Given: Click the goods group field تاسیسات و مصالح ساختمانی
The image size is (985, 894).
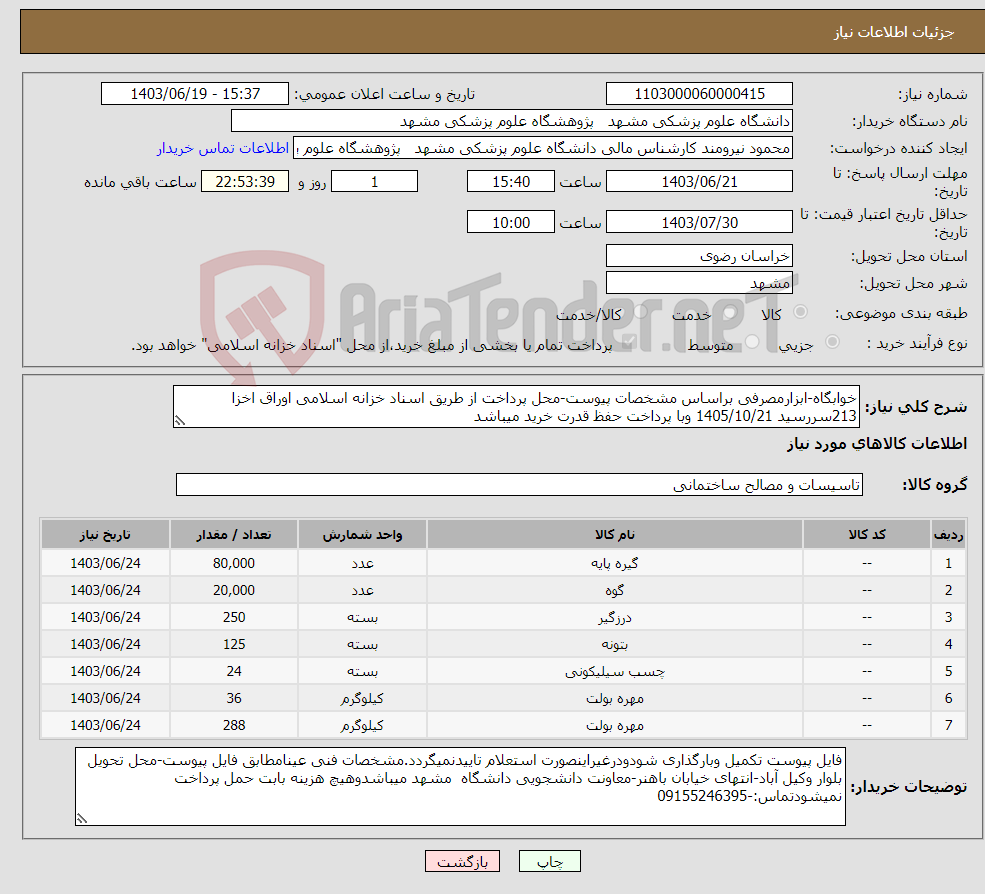Looking at the screenshot, I should [x=520, y=484].
